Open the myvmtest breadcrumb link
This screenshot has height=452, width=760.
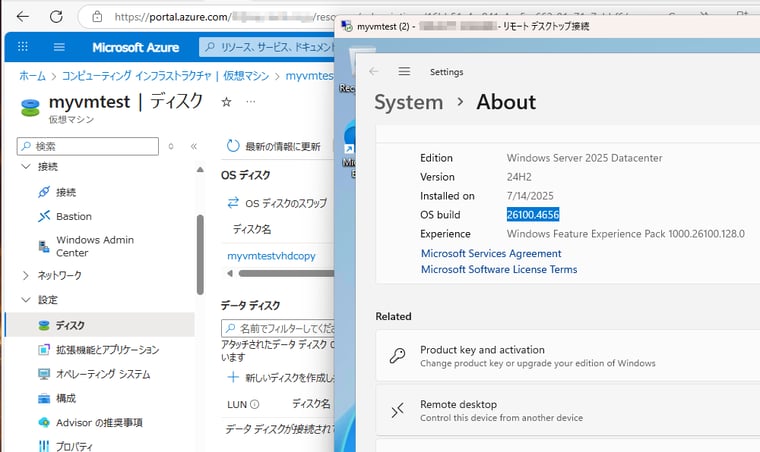pos(309,76)
